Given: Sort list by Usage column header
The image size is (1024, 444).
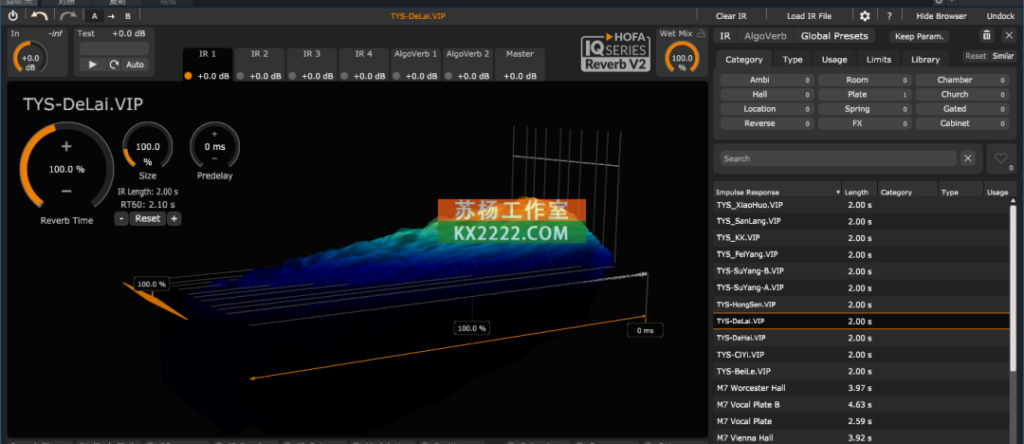Looking at the screenshot, I should [x=997, y=193].
